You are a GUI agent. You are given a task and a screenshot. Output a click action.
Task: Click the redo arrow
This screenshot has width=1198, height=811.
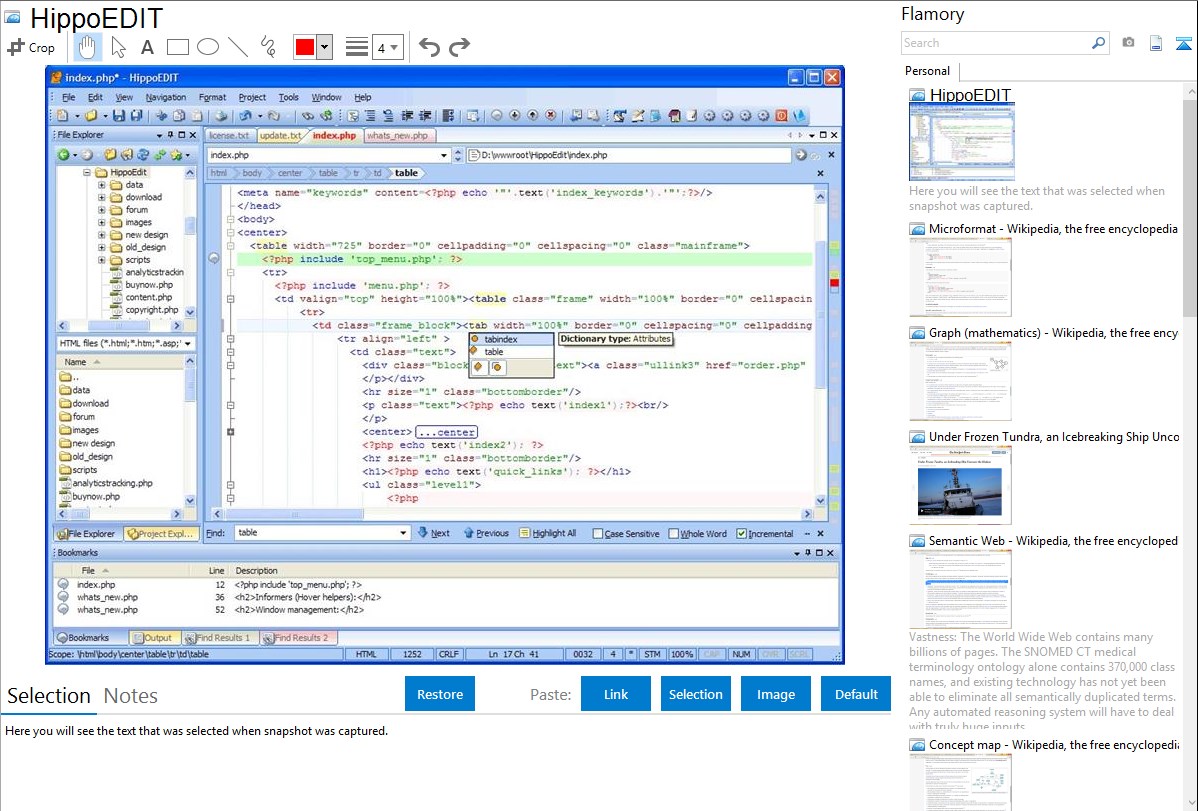tap(459, 47)
